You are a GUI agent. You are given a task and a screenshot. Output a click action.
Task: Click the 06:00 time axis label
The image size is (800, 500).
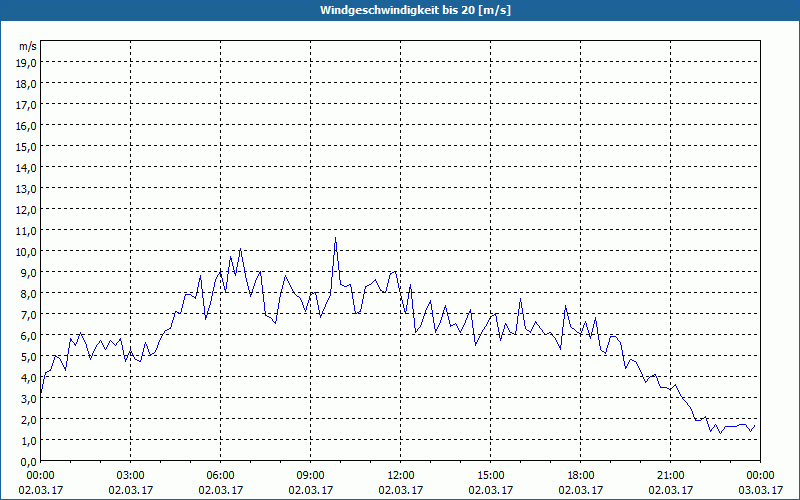[x=220, y=476]
